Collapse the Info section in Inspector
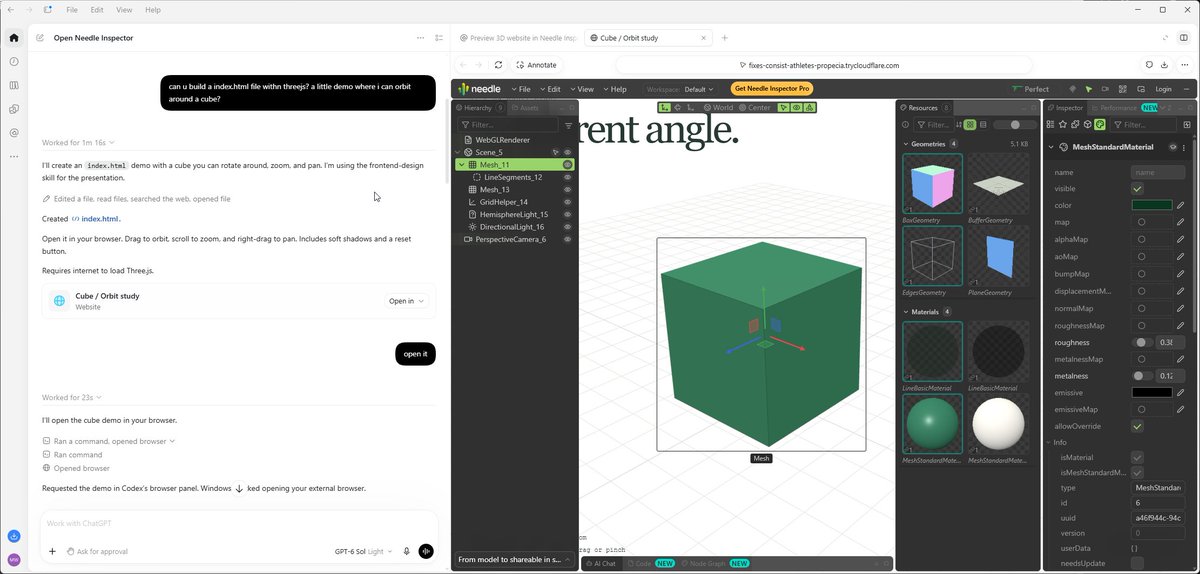1200x574 pixels. pyautogui.click(x=1050, y=442)
